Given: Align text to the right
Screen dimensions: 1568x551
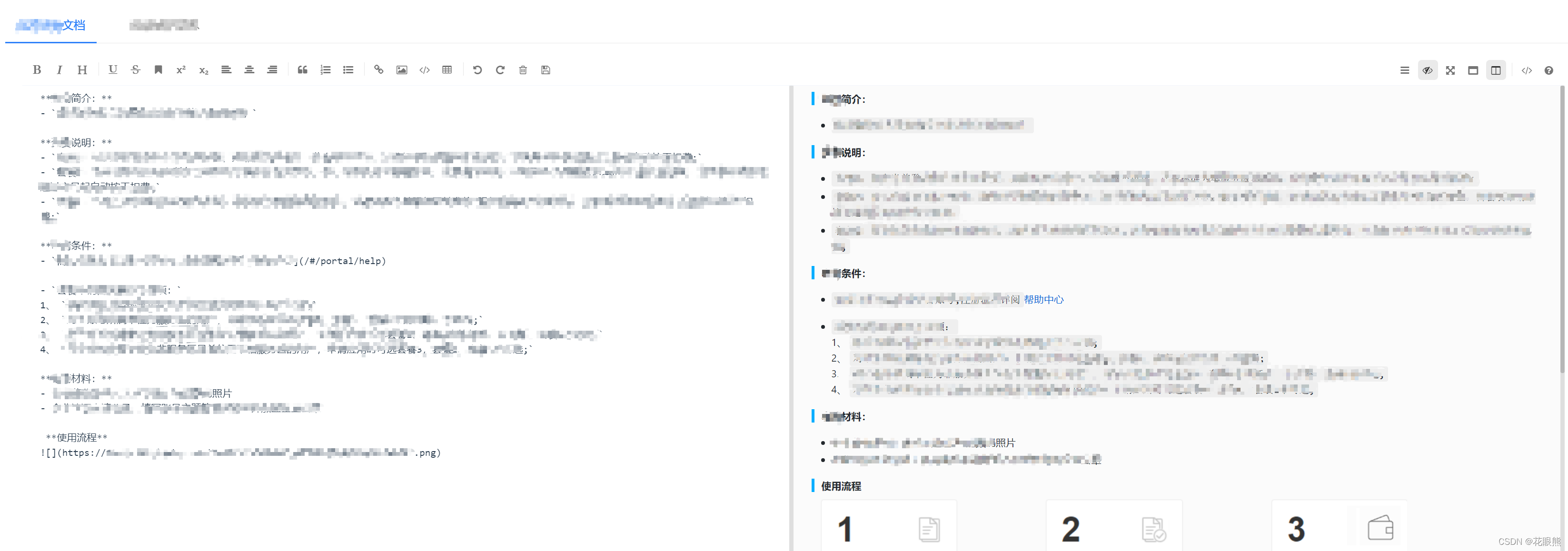Looking at the screenshot, I should [x=272, y=70].
